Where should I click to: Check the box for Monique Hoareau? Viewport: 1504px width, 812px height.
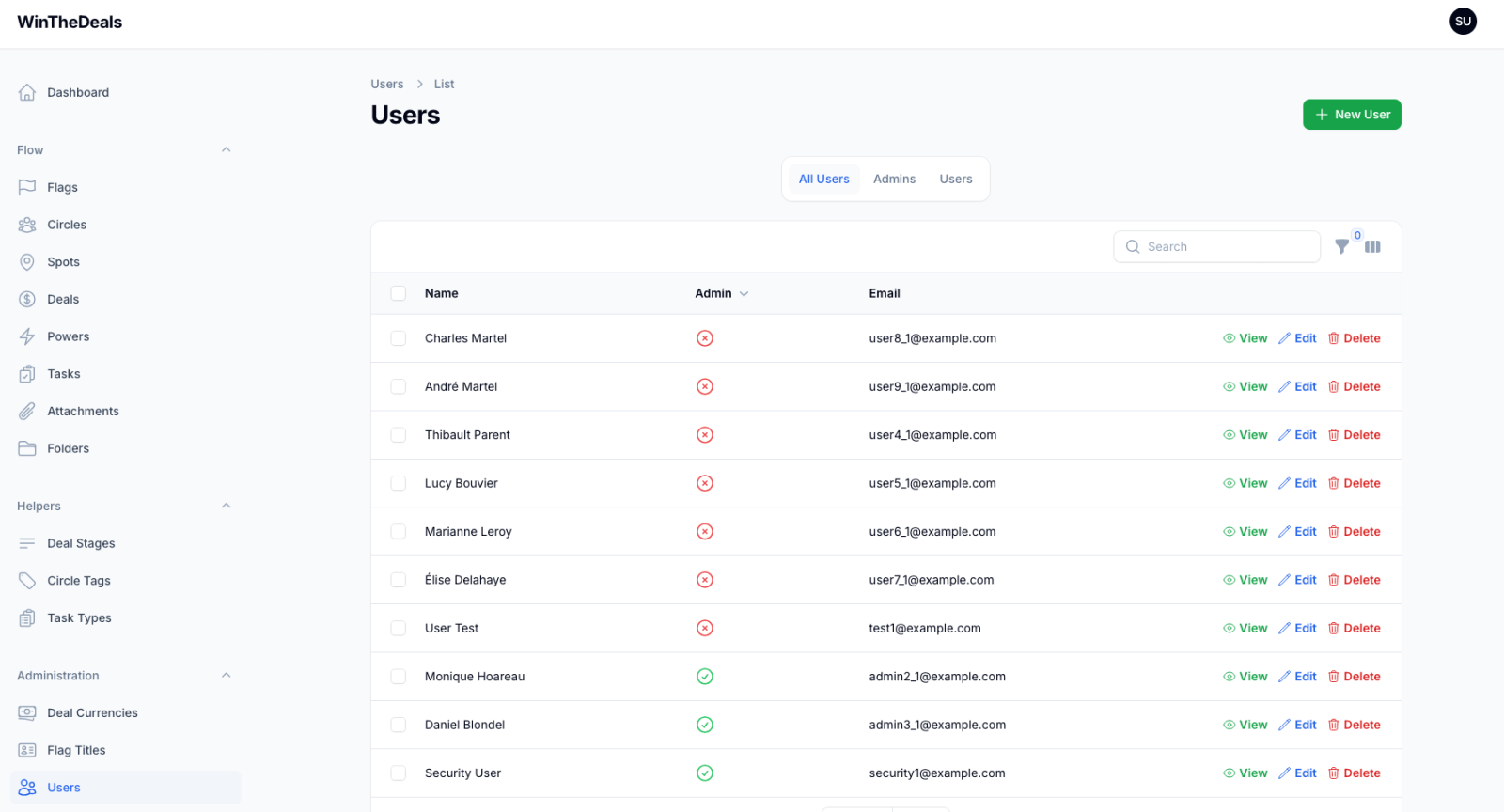pos(399,677)
